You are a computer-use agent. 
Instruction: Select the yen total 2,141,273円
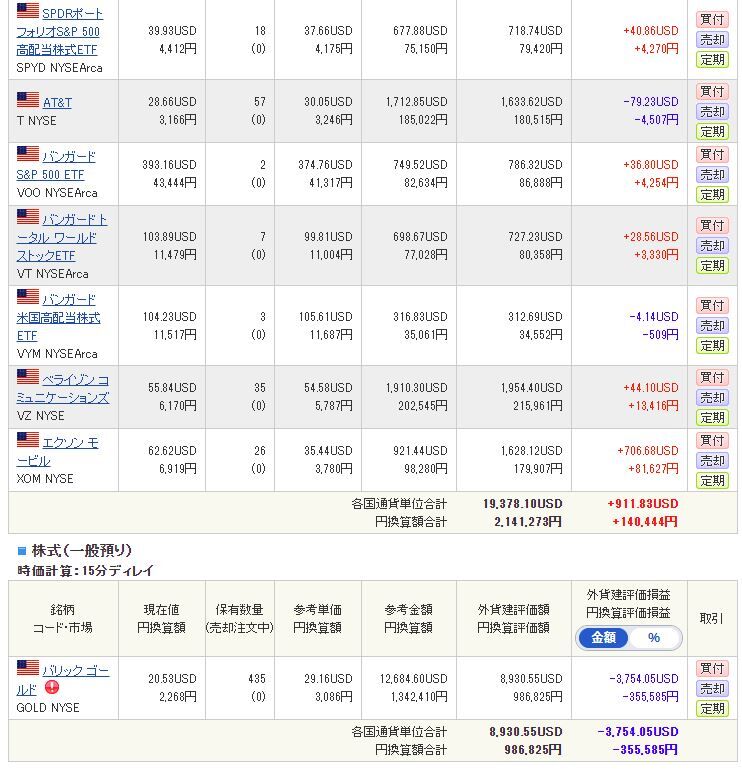tap(528, 522)
